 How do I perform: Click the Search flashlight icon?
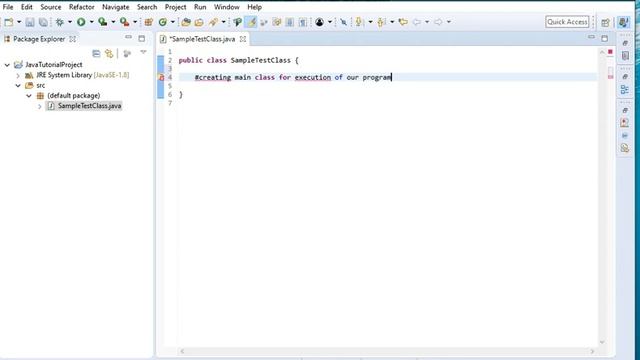point(213,22)
